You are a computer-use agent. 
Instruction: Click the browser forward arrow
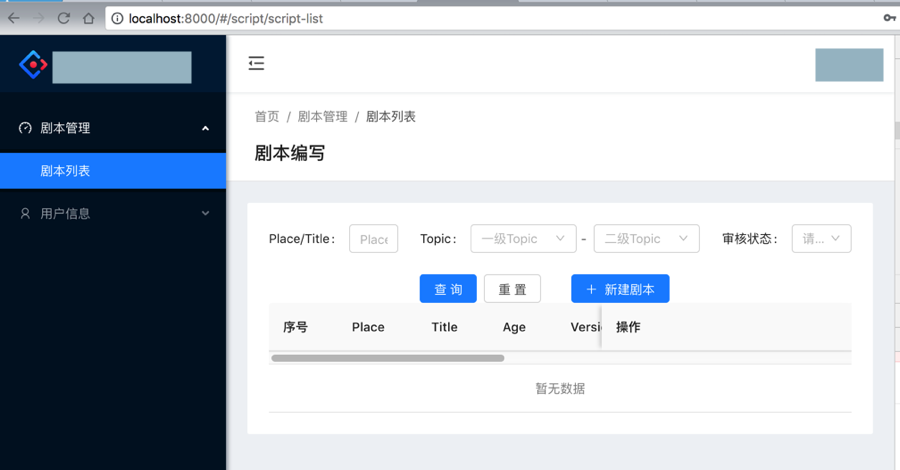[38, 18]
